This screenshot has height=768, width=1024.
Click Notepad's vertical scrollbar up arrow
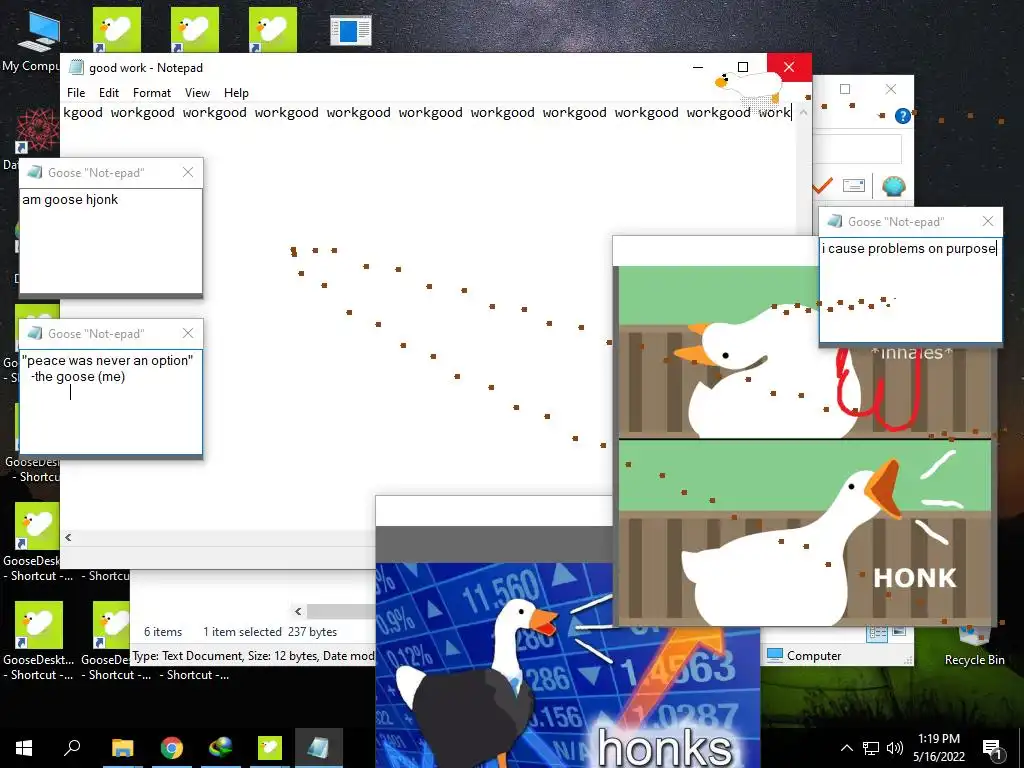point(803,112)
